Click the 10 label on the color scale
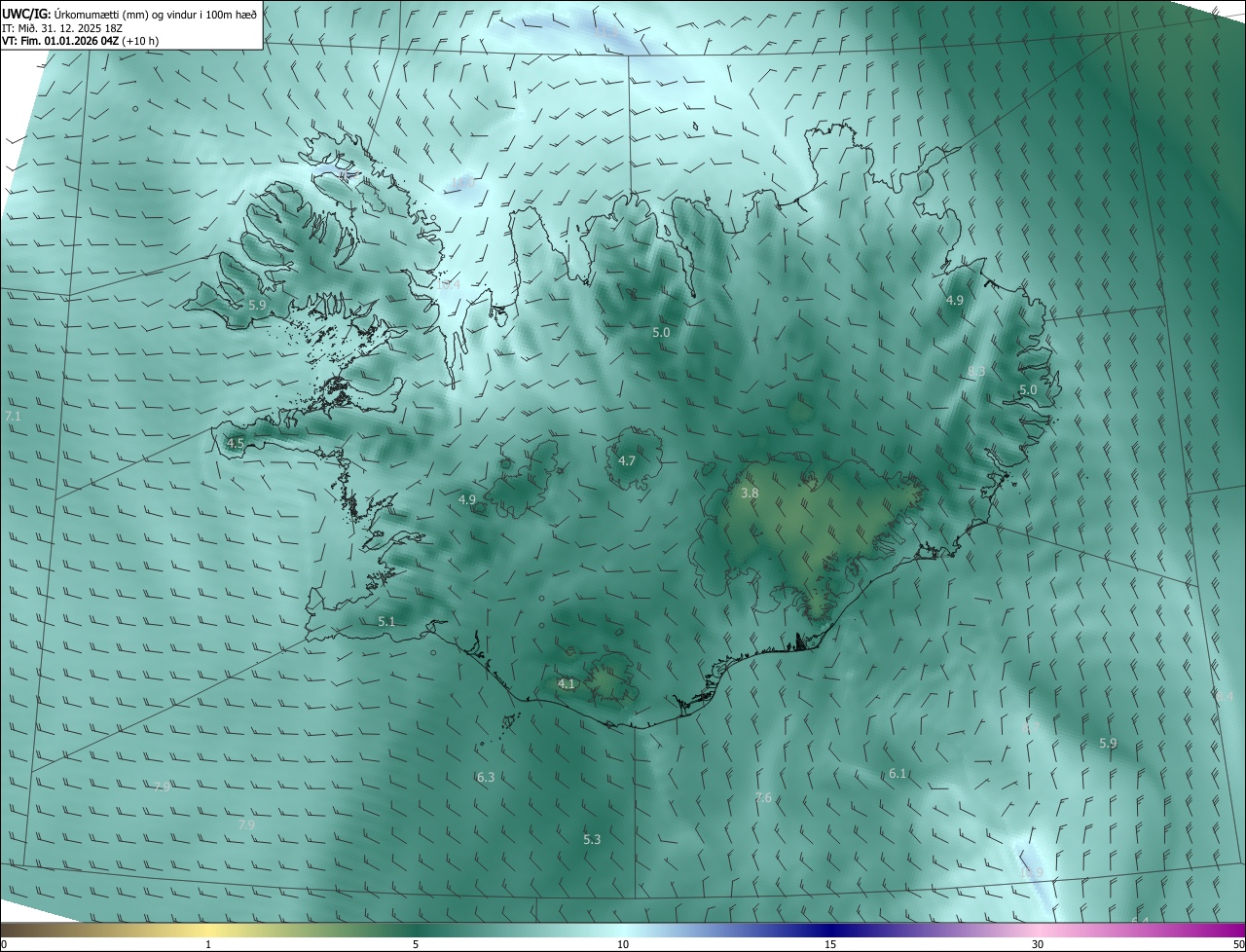The width and height of the screenshot is (1246, 952). 623,944
